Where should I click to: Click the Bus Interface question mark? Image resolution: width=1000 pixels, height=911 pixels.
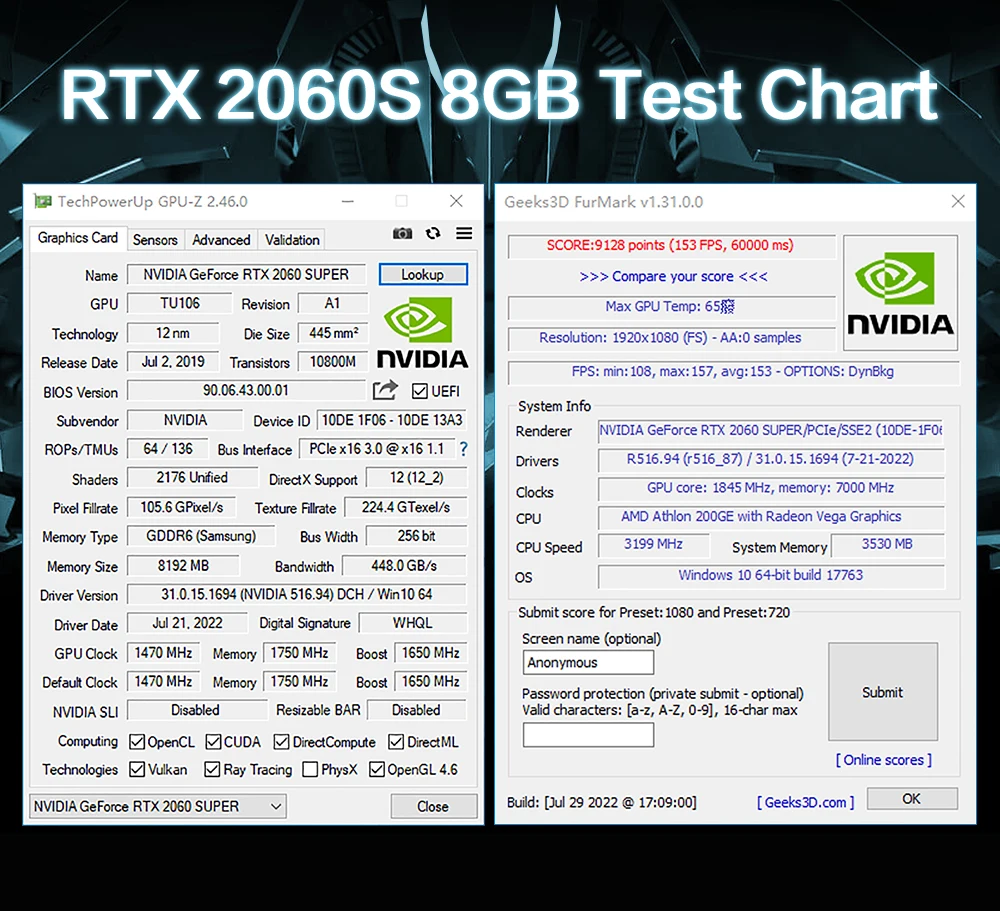click(464, 449)
